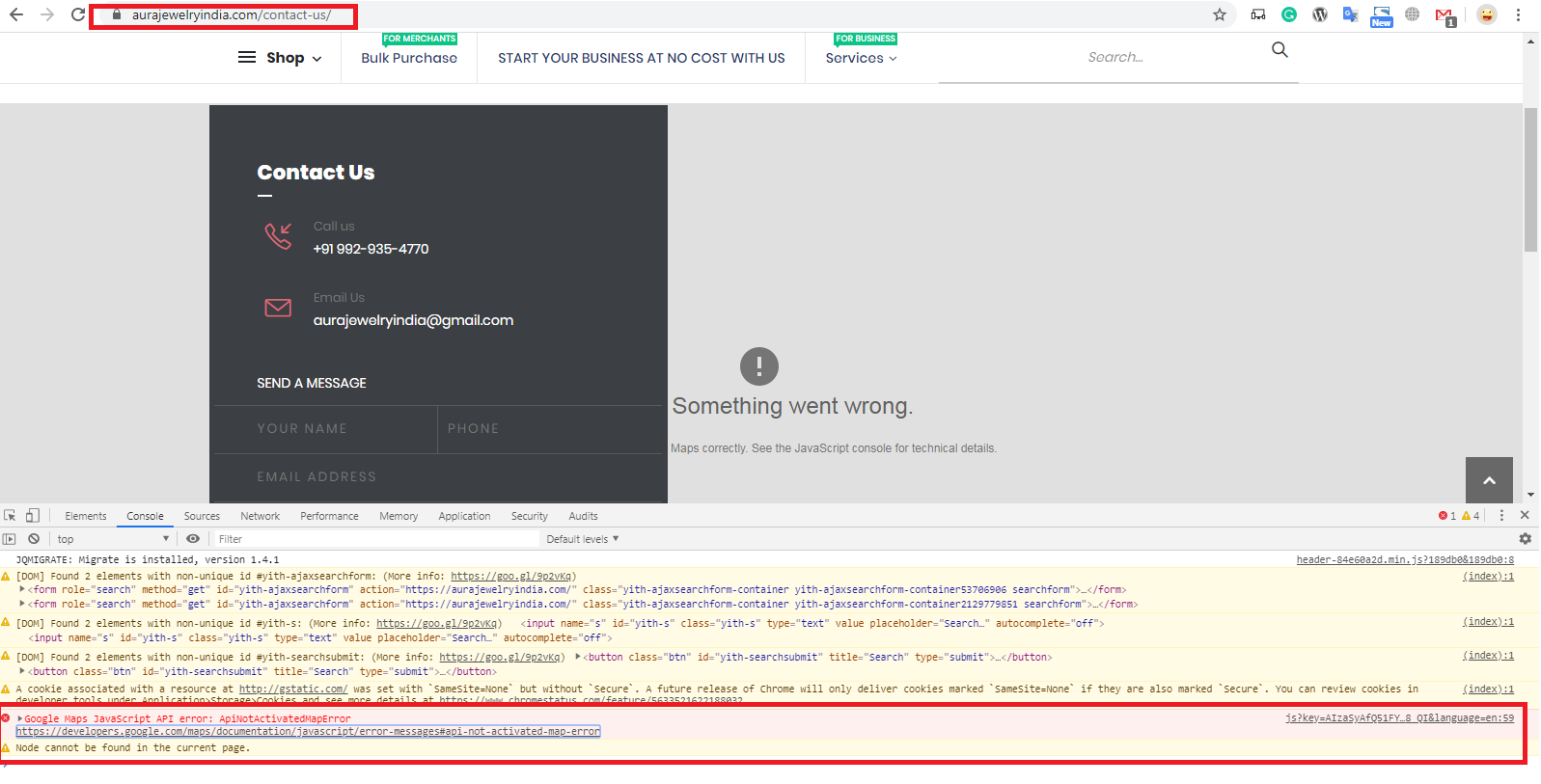The width and height of the screenshot is (1541, 784).
Task: Activate DevTools inspect element picker
Action: tap(10, 516)
